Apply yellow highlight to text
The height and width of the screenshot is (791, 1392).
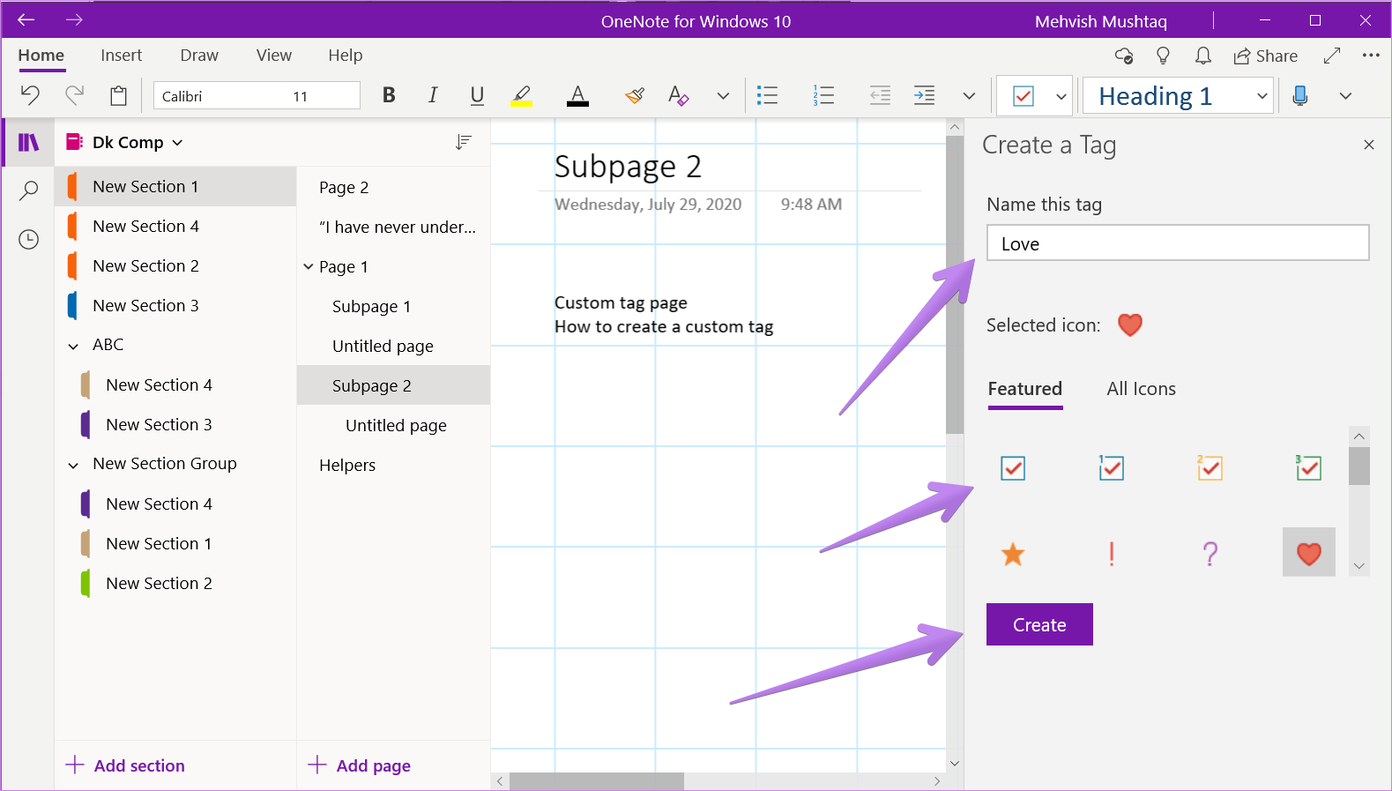click(x=521, y=95)
